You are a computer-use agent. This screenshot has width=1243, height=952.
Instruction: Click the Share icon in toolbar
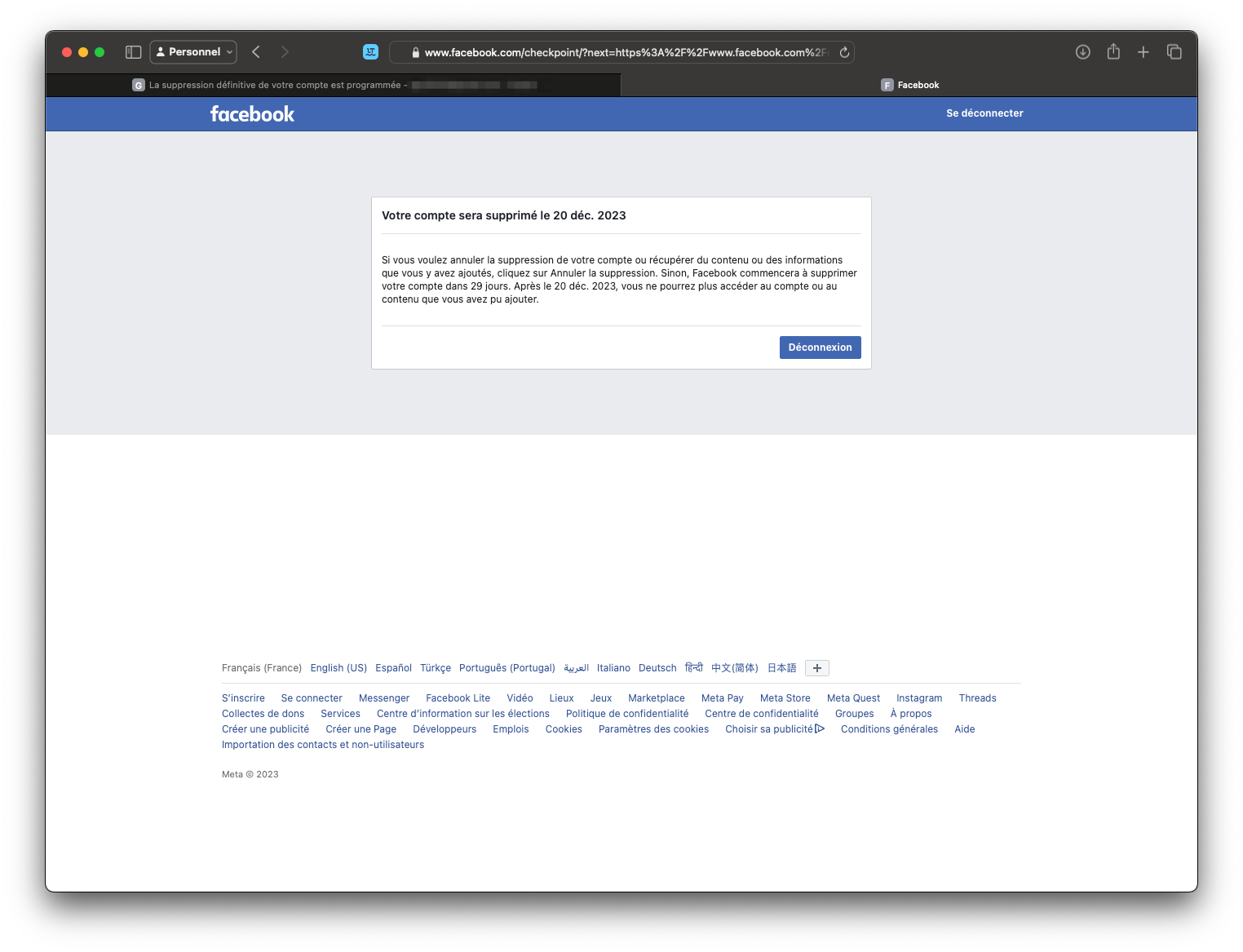pos(1113,52)
